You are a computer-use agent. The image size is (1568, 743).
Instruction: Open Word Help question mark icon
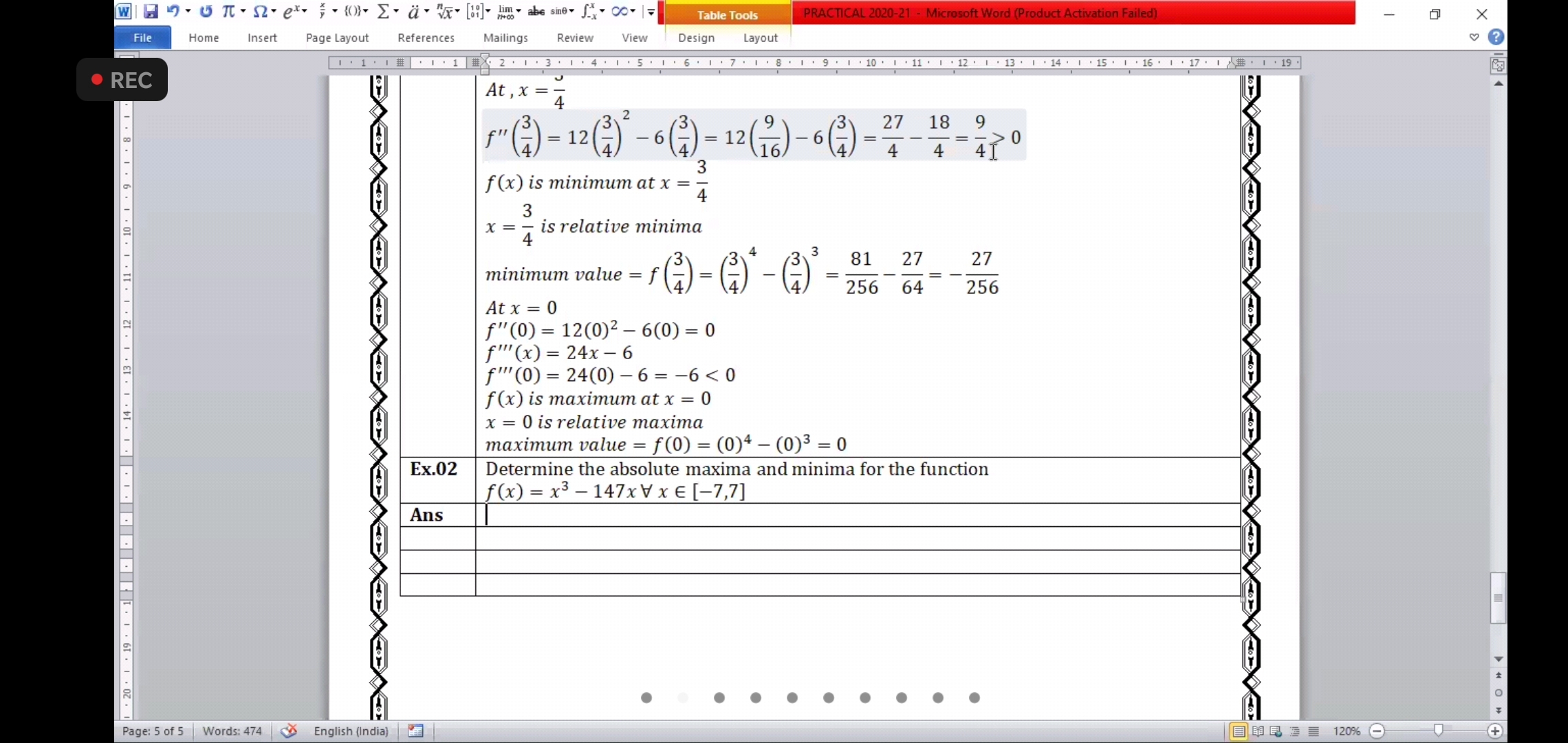(1496, 37)
